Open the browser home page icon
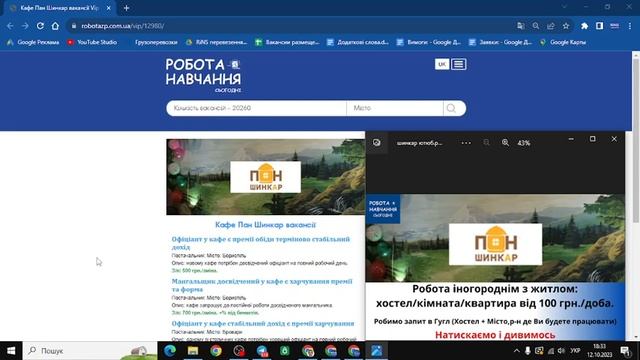 coord(55,26)
